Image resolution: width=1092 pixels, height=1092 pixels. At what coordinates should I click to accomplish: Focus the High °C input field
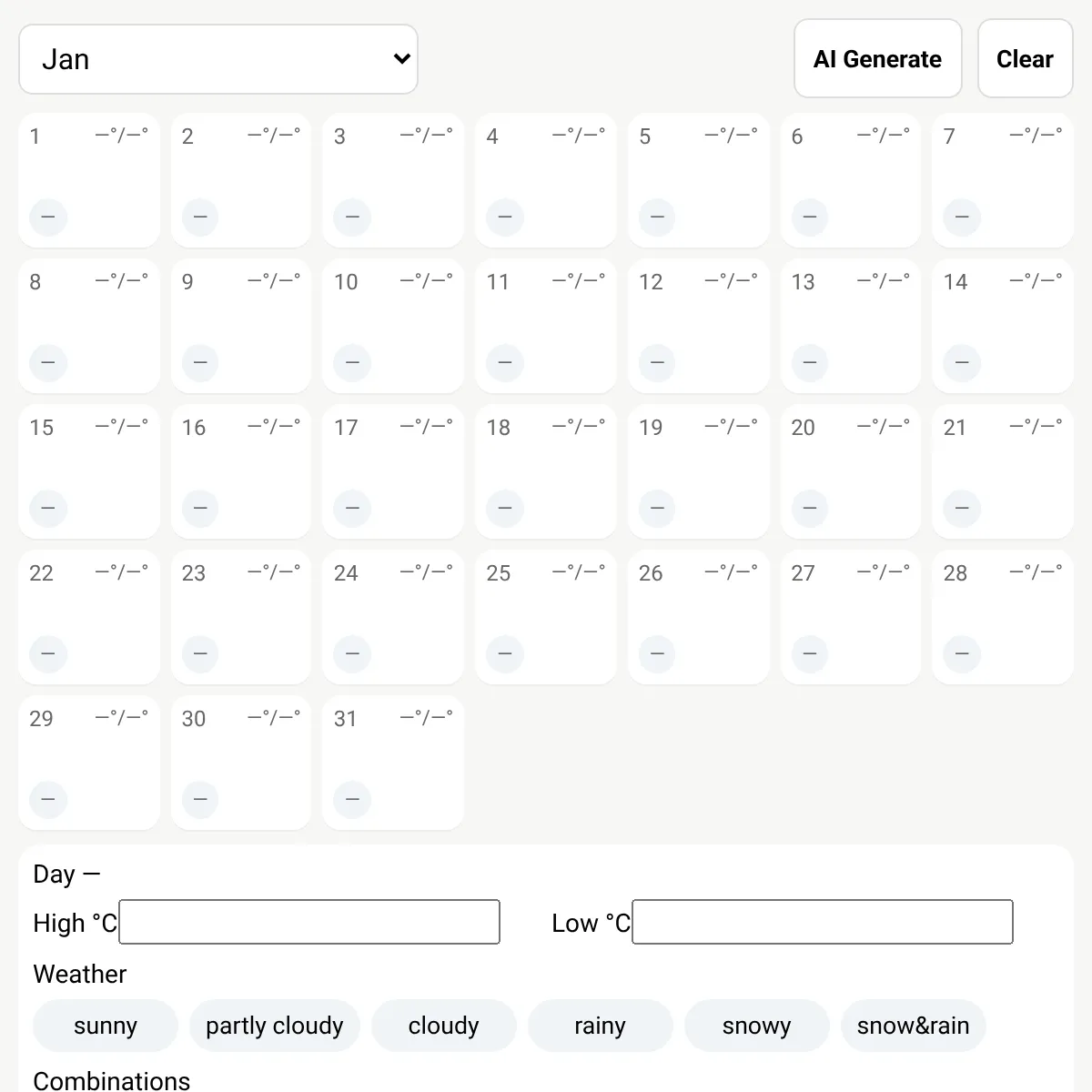(309, 922)
